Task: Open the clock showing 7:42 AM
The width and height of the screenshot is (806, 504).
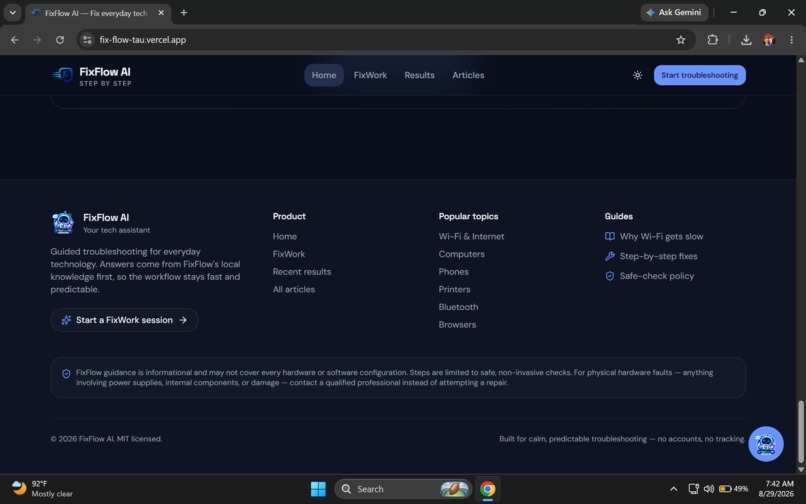Action: click(776, 489)
